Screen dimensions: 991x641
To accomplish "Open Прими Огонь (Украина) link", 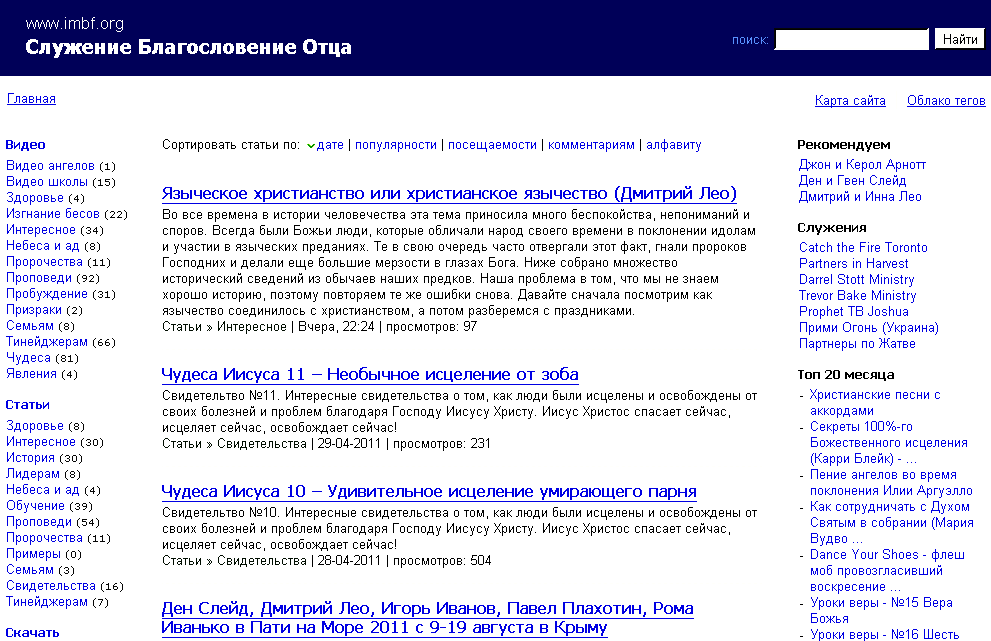I will (x=868, y=327).
